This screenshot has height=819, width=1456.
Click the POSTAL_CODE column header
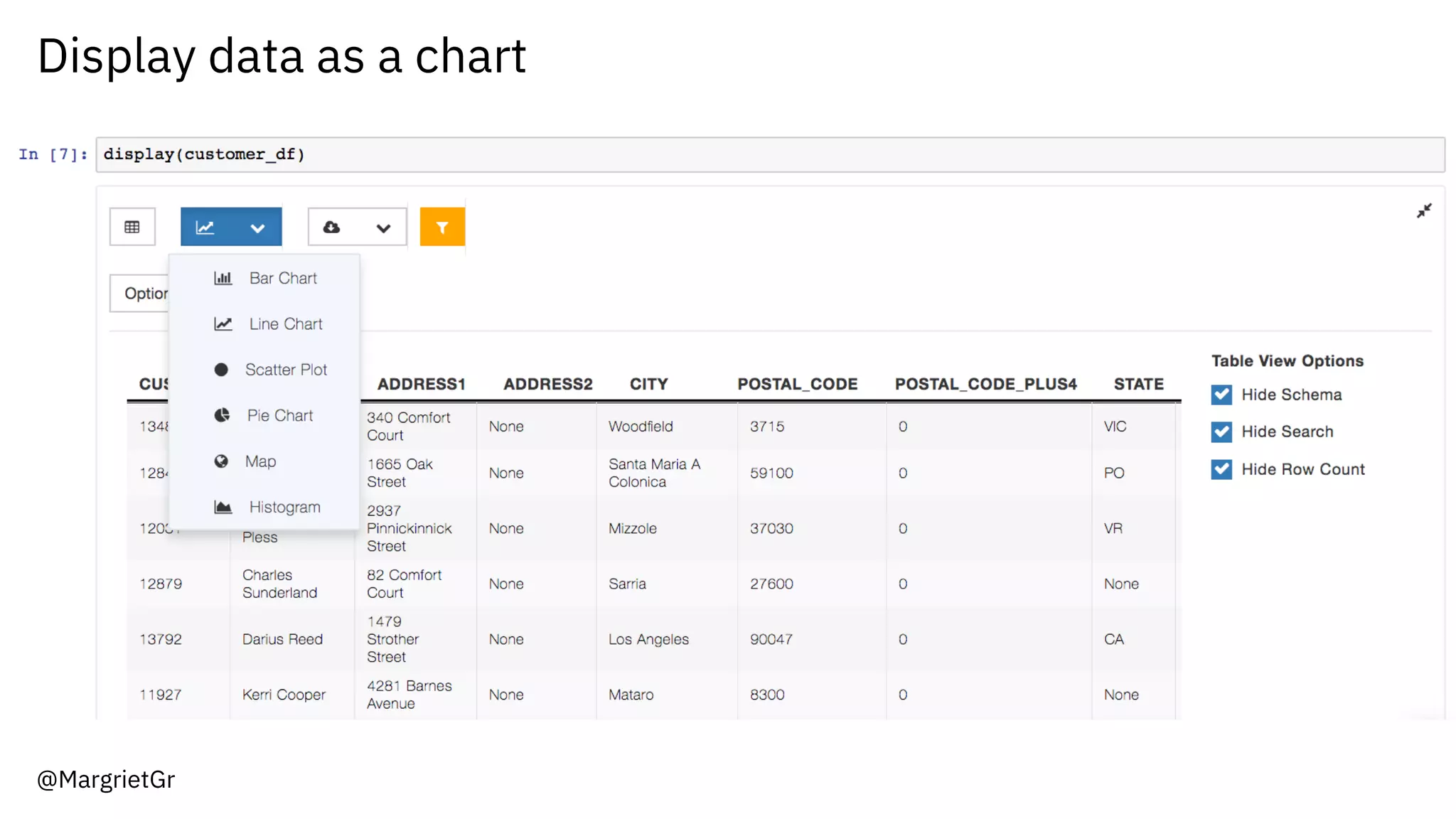pos(797,384)
